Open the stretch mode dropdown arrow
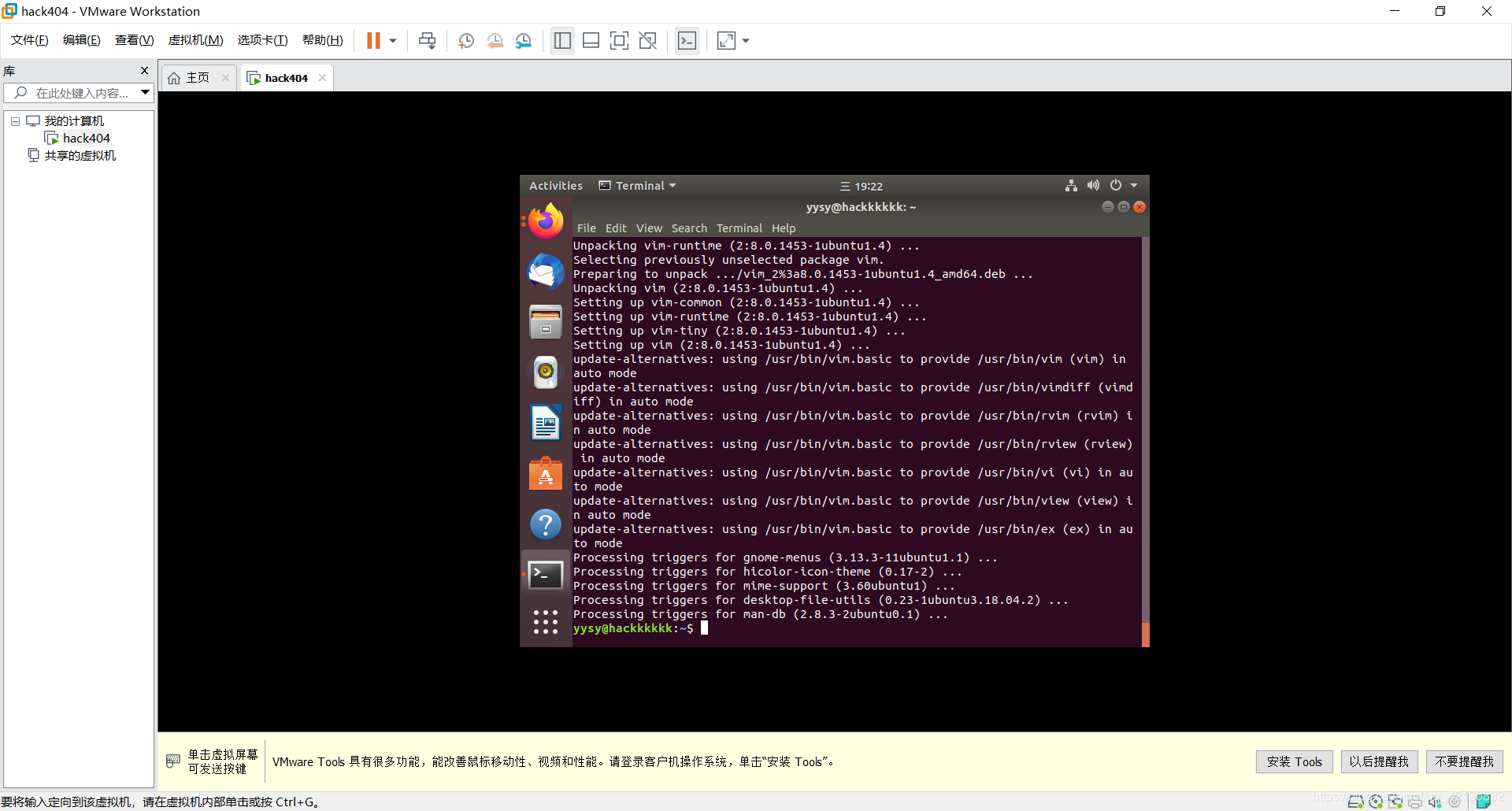1512x811 pixels. point(745,41)
